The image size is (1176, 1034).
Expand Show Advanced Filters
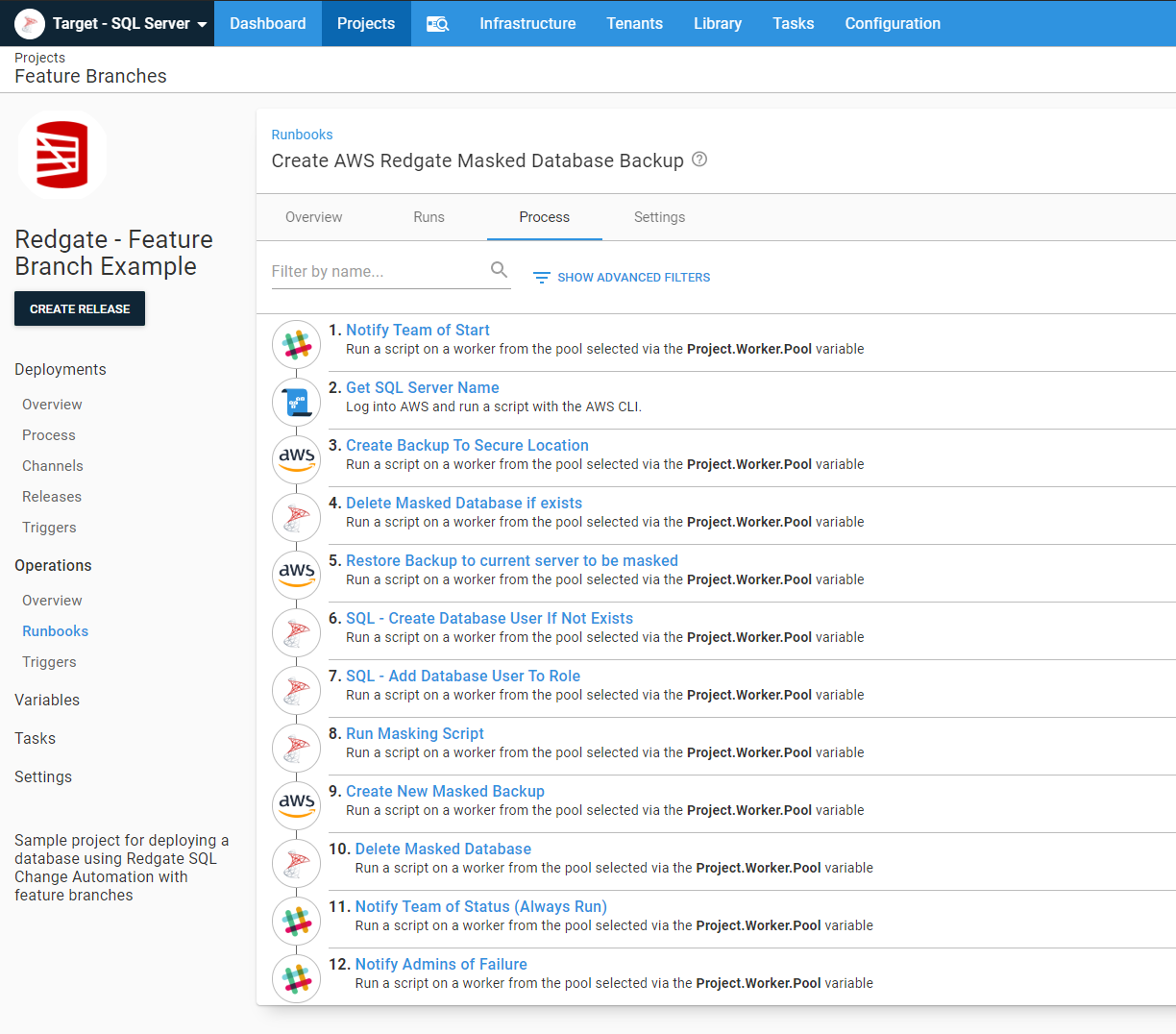tap(622, 278)
